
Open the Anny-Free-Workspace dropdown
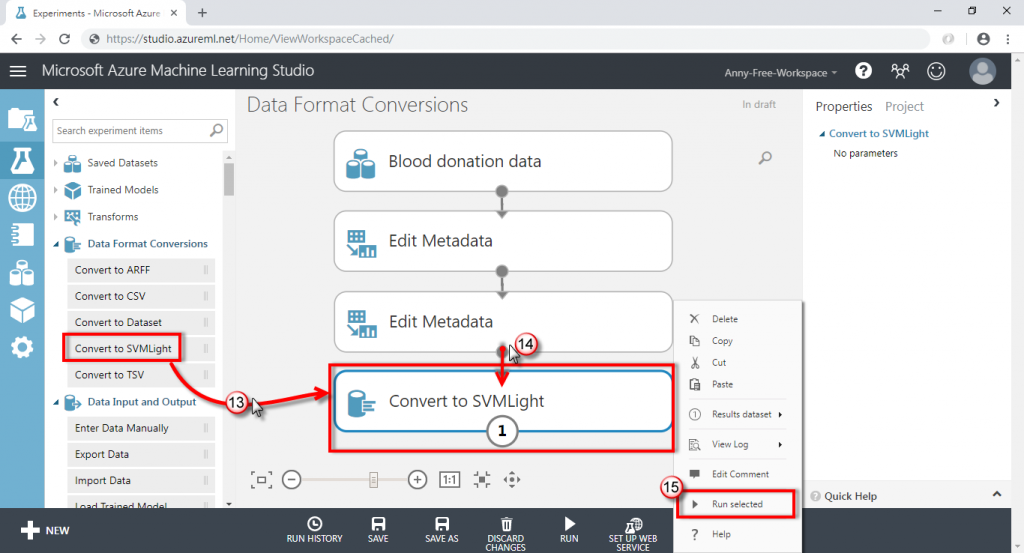[780, 72]
